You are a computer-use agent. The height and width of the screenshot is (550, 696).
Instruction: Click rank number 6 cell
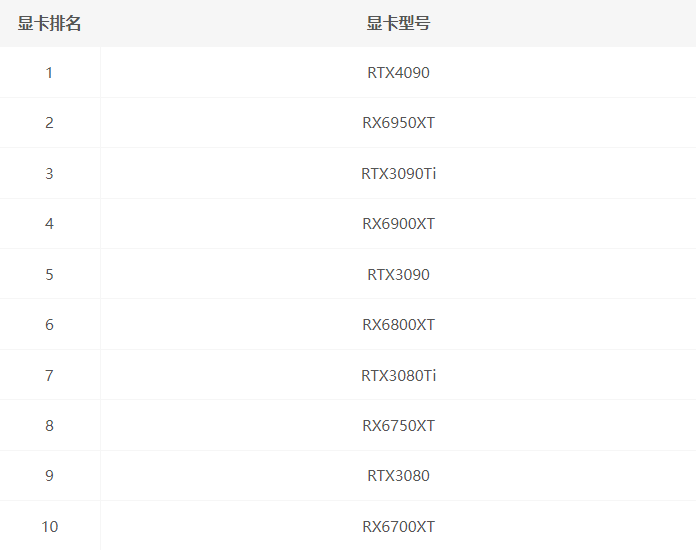(49, 324)
